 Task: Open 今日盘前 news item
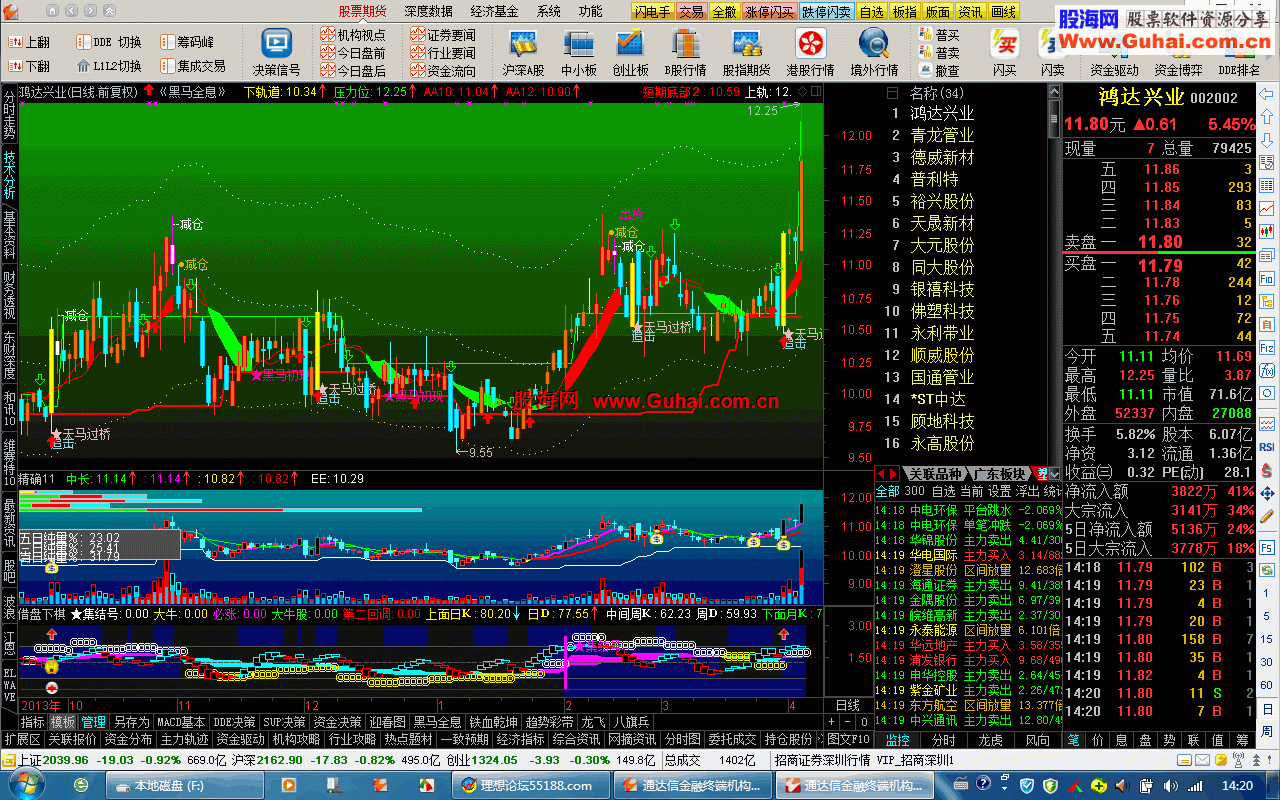[353, 53]
